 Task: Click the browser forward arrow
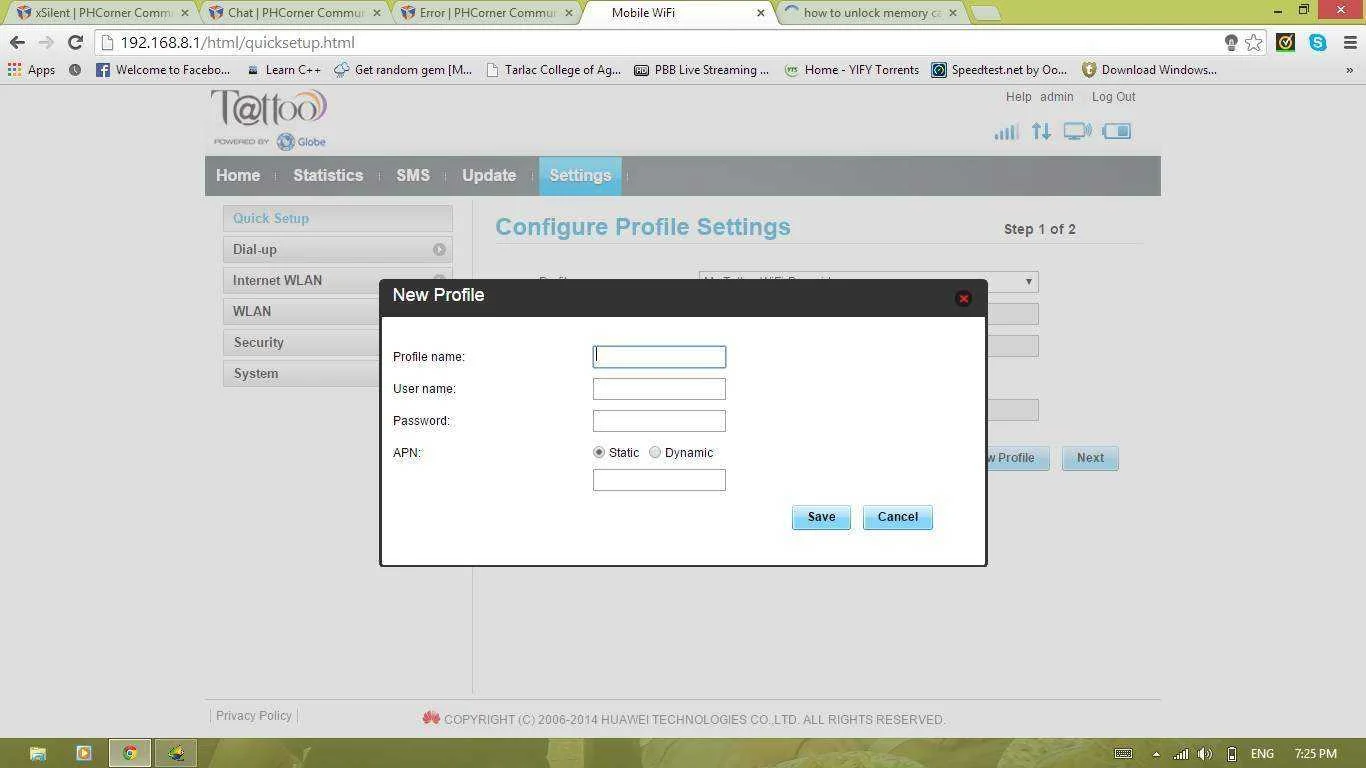click(46, 43)
